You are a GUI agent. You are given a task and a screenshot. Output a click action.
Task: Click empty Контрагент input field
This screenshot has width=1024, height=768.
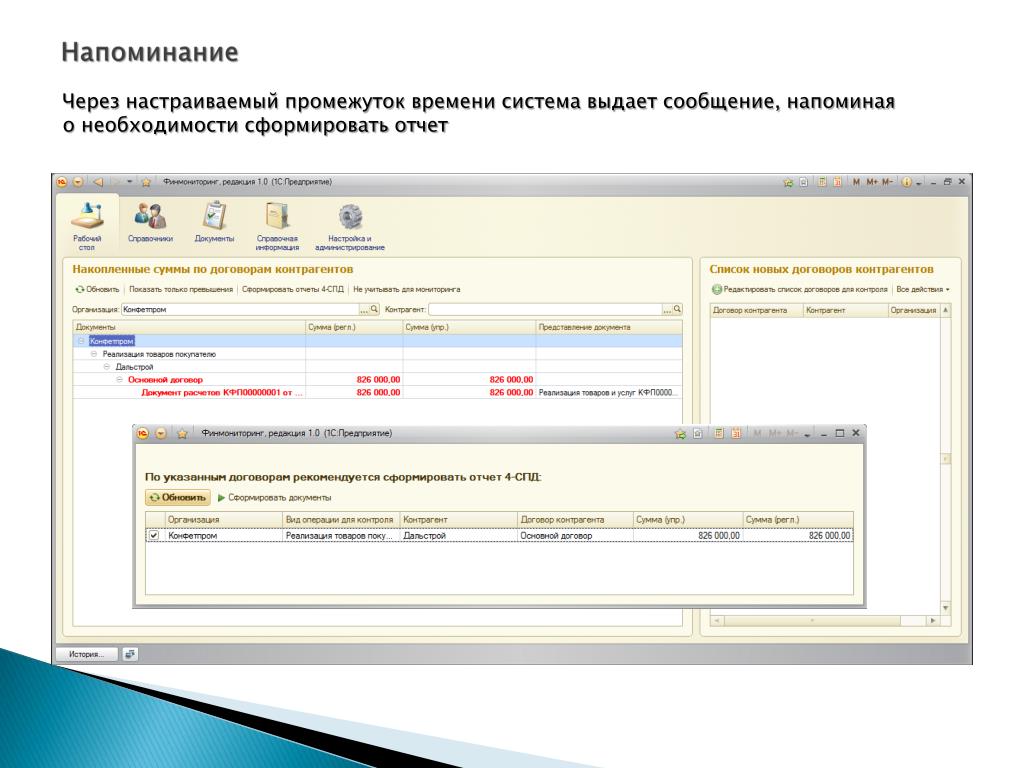pos(545,310)
